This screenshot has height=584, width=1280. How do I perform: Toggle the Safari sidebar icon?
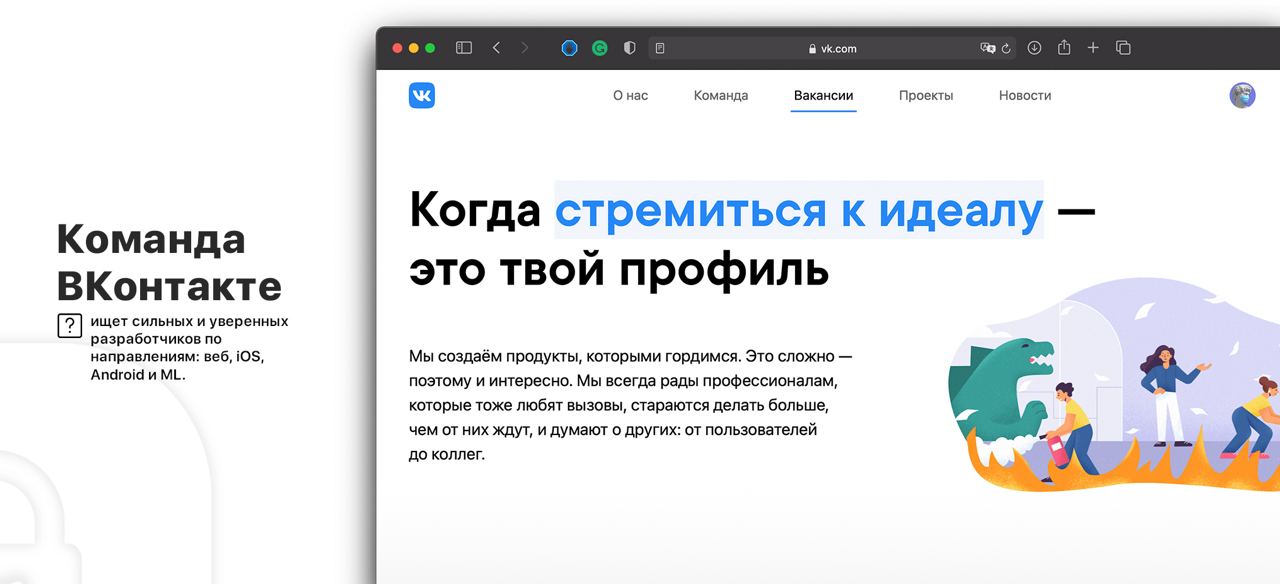(x=464, y=48)
